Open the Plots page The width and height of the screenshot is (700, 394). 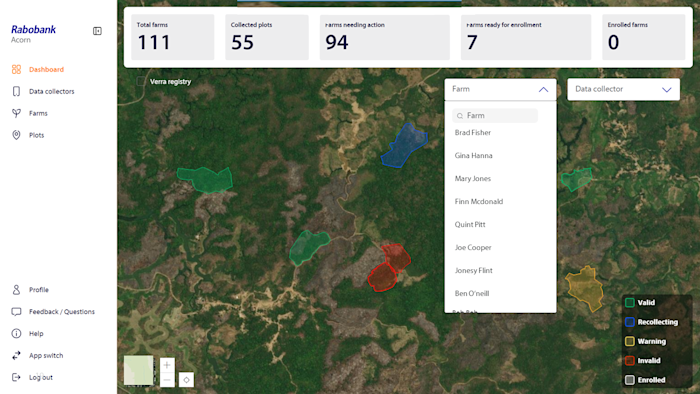tap(36, 135)
